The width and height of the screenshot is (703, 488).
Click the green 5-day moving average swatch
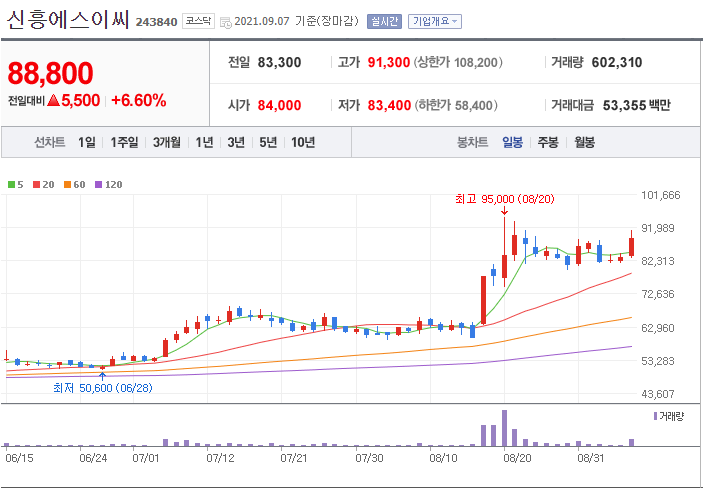tap(12, 185)
